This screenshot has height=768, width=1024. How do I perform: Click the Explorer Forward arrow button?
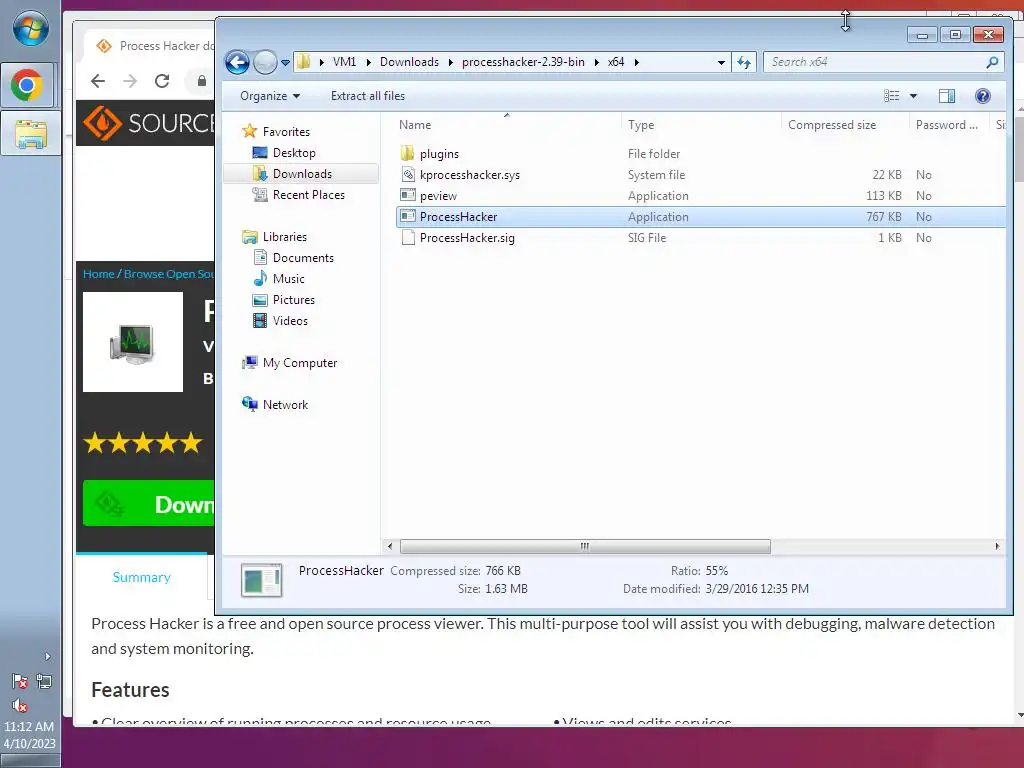[x=265, y=63]
